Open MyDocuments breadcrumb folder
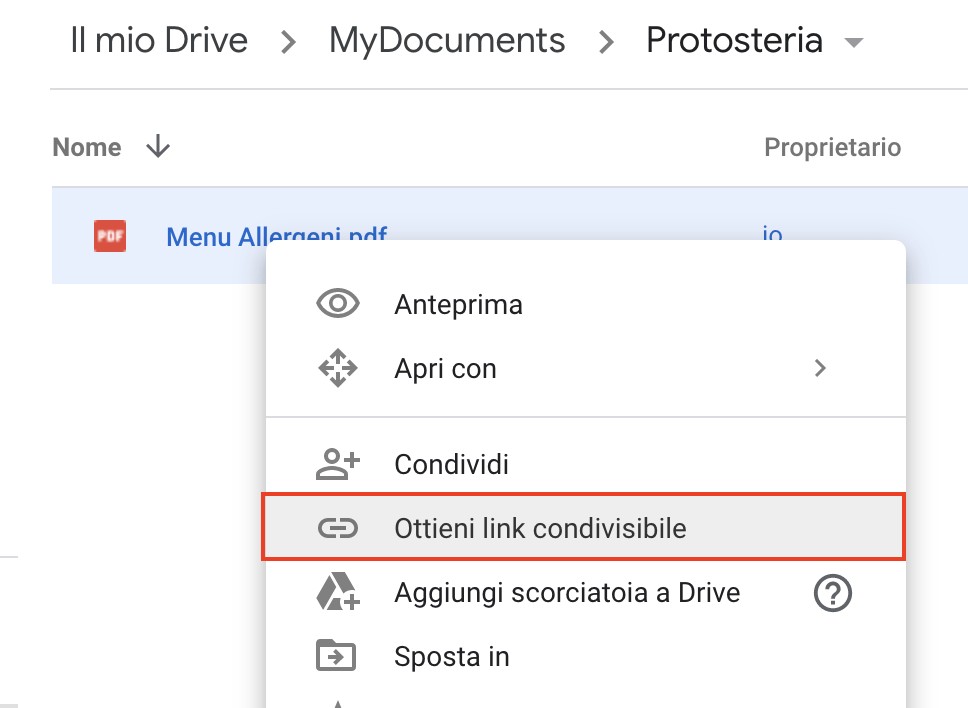This screenshot has height=708, width=968. pyautogui.click(x=447, y=41)
